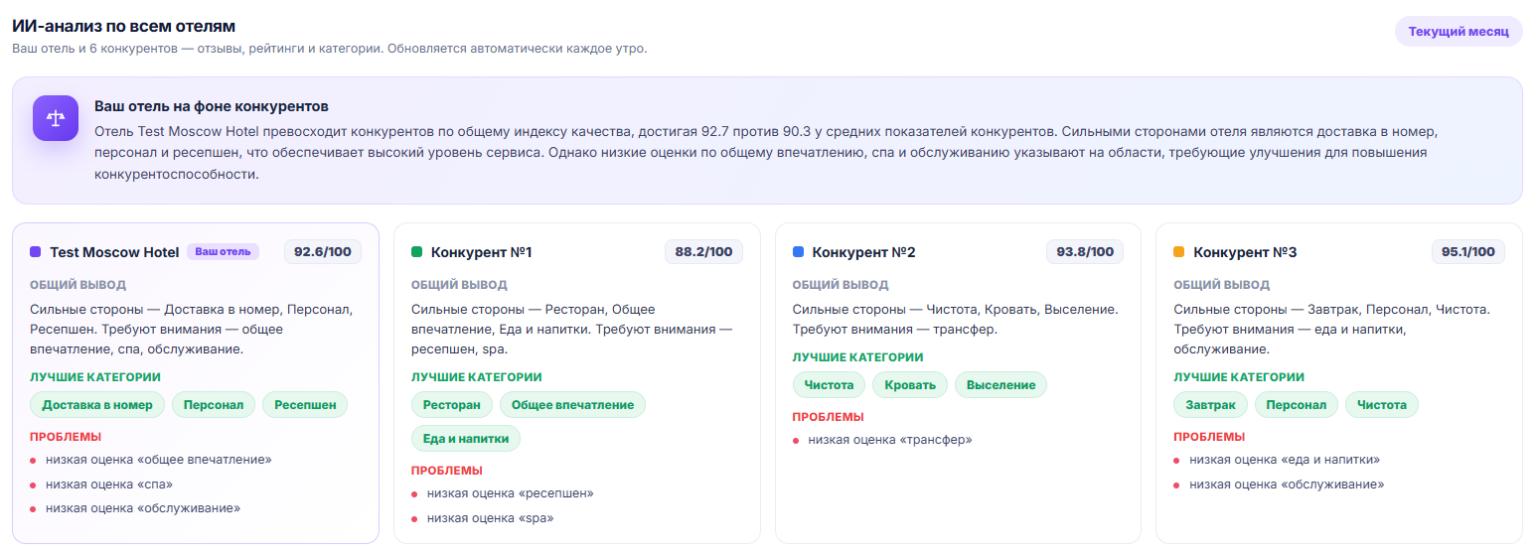Click ОБЩИЙ ВЫВОД label in Test Moscow Hotel card
Viewport: 1536px width, 554px height.
[x=76, y=285]
